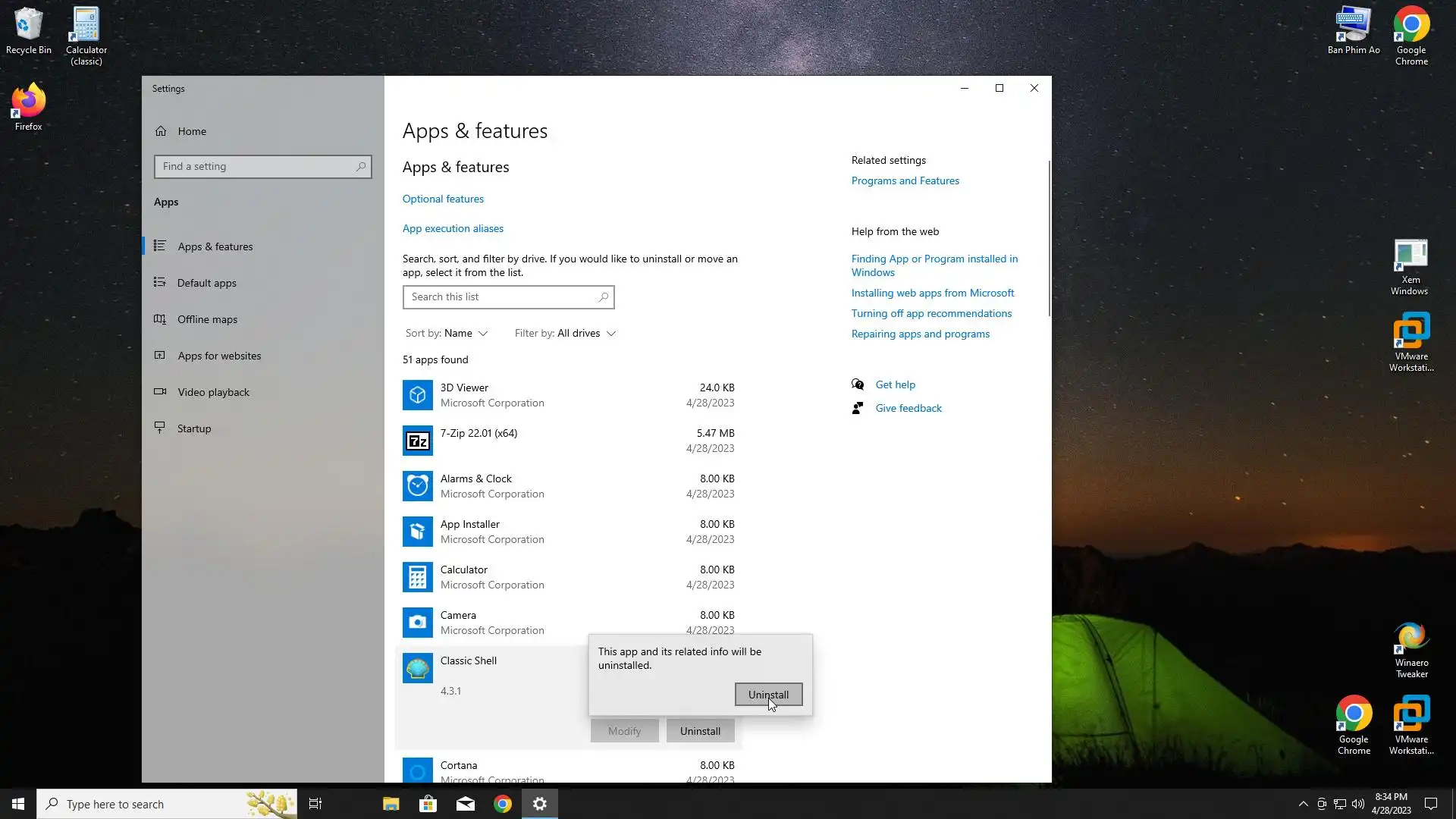Click the Calculator app icon in list

(417, 577)
